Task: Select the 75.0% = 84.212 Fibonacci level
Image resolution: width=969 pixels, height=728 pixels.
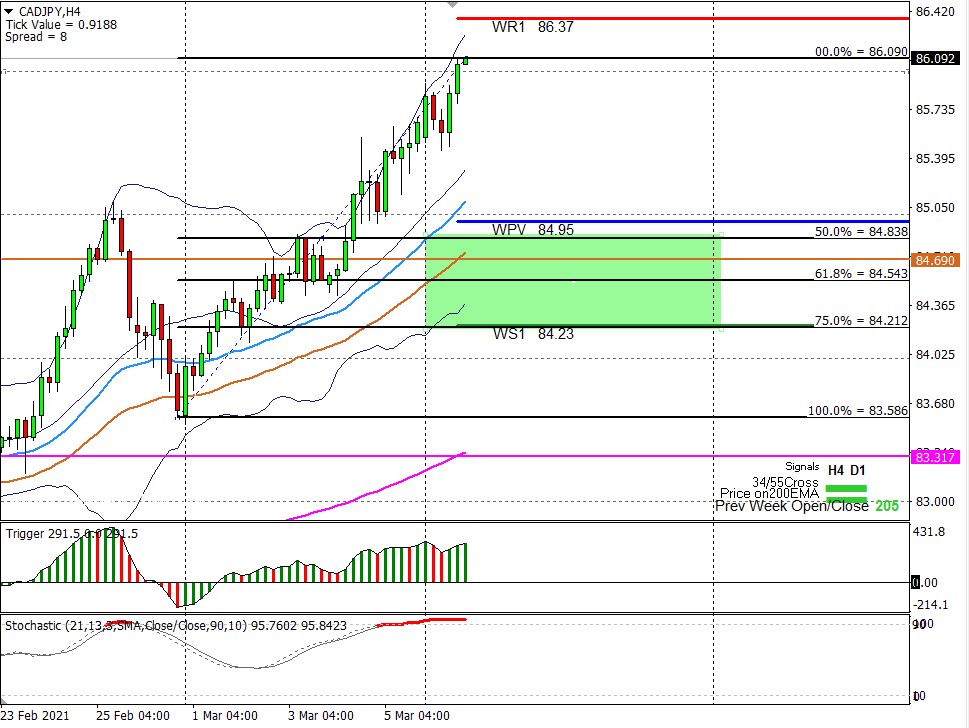Action: (x=860, y=321)
